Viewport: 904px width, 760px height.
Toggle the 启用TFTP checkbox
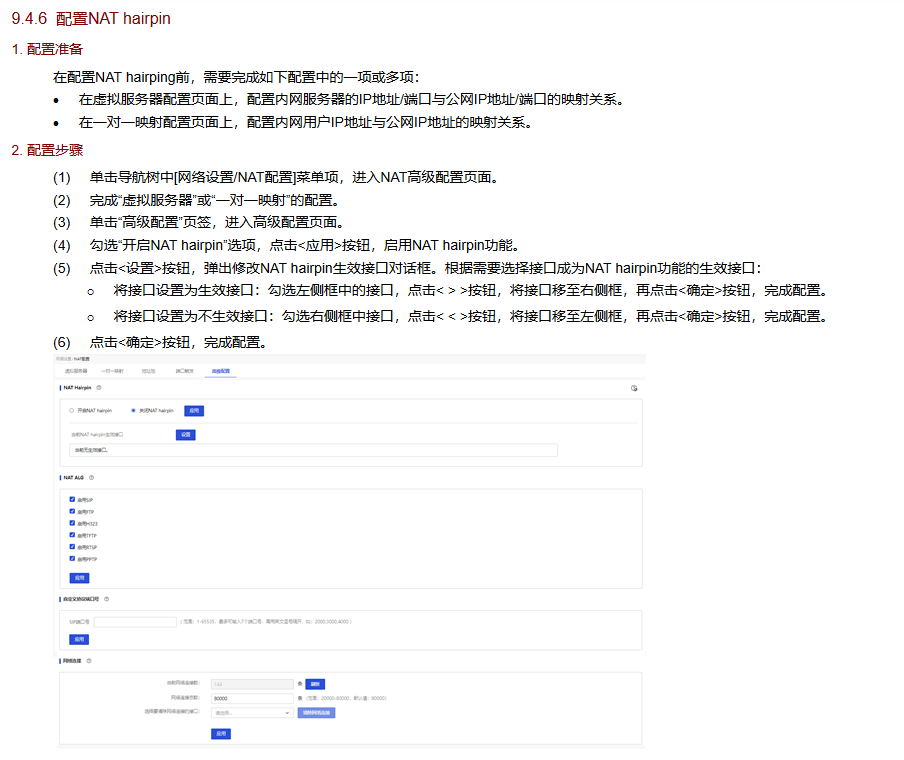(x=72, y=535)
